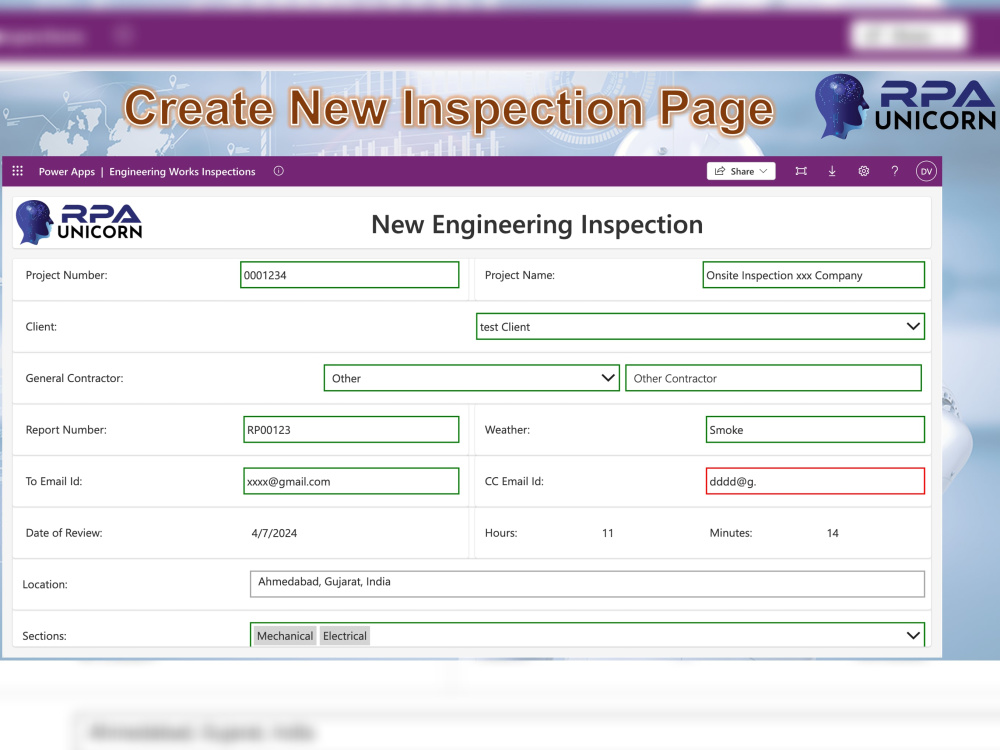Expand the Sections multi-select dropdown
The height and width of the screenshot is (750, 1000).
click(x=587, y=635)
